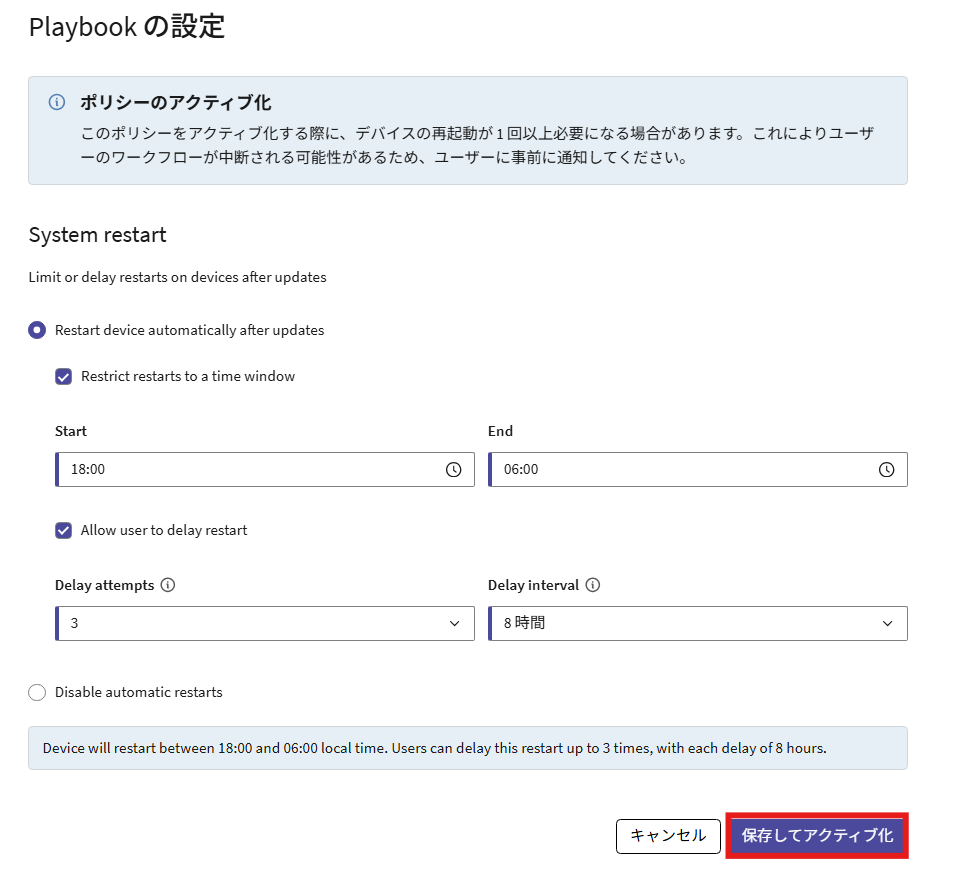Click the info icon next to Delay interval

click(x=593, y=585)
